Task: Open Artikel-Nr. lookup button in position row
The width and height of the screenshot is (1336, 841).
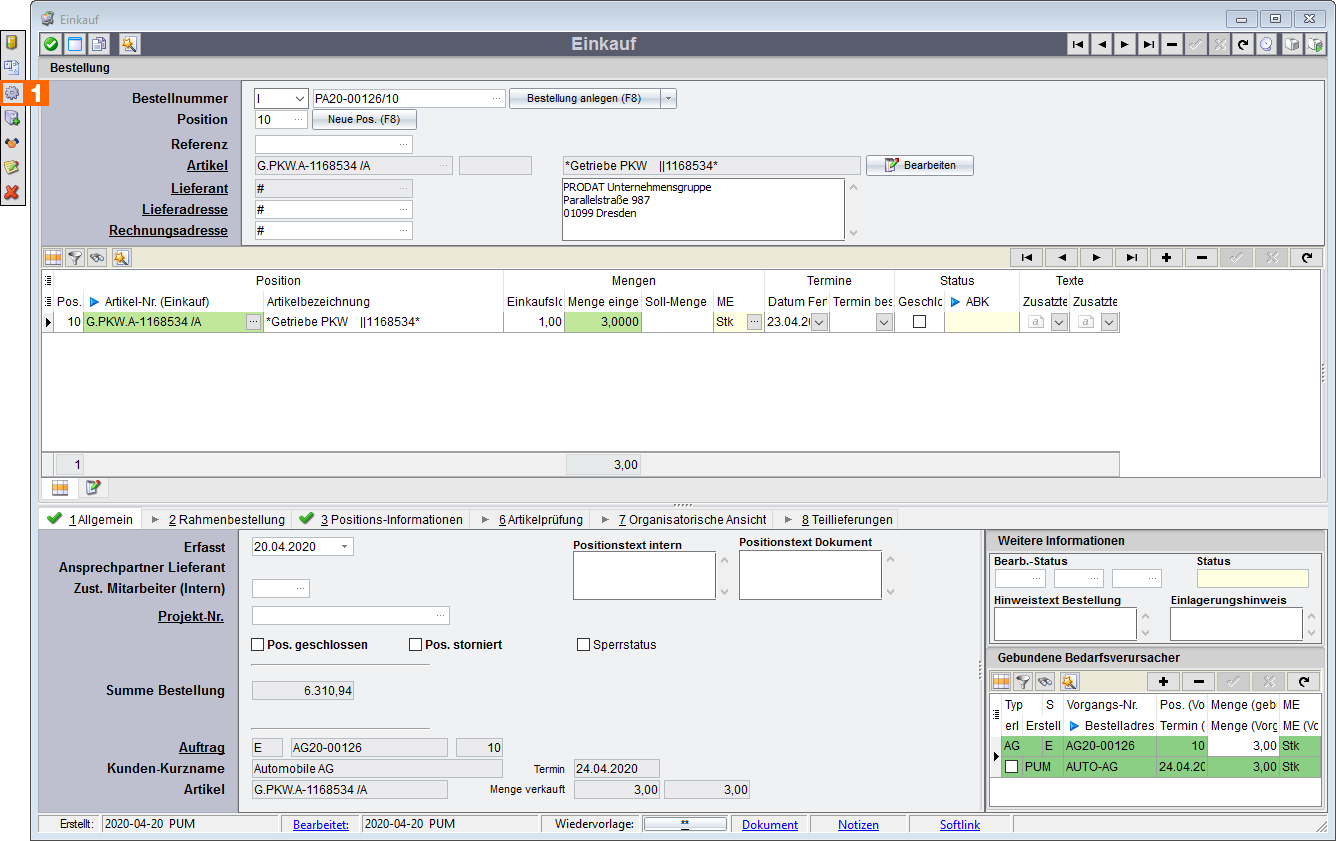Action: [254, 322]
